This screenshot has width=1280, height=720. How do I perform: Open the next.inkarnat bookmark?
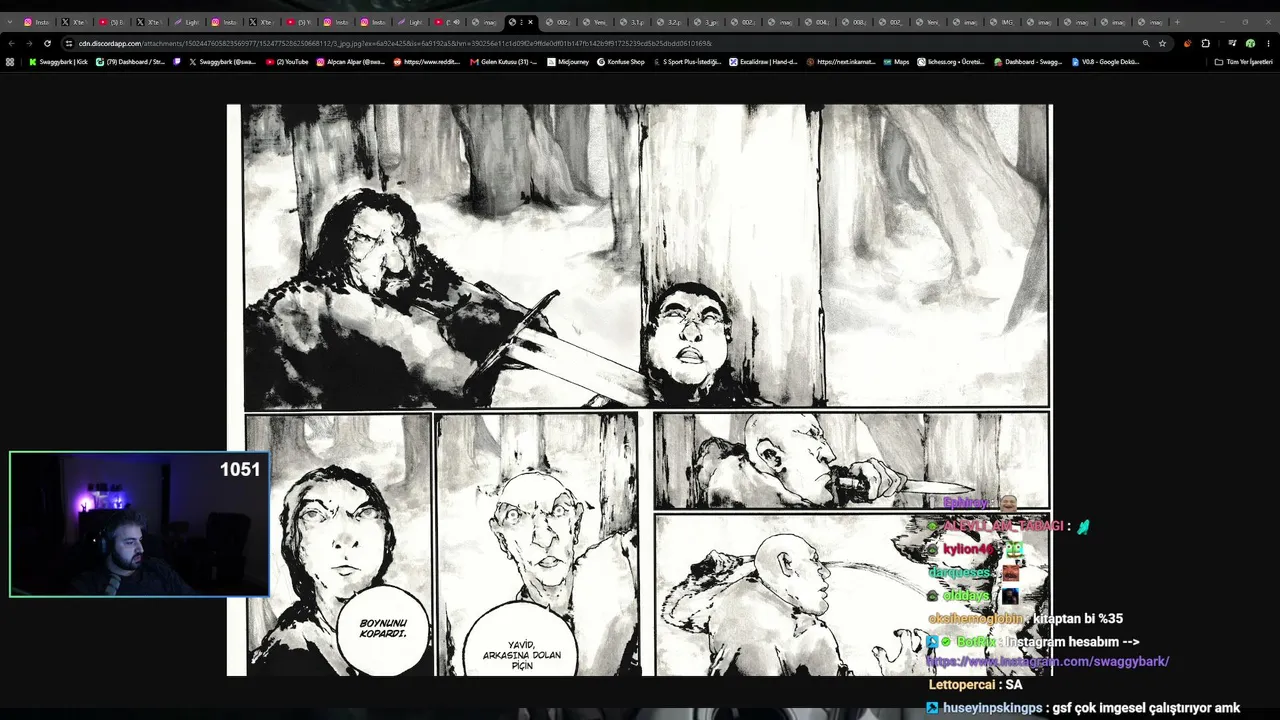(840, 62)
